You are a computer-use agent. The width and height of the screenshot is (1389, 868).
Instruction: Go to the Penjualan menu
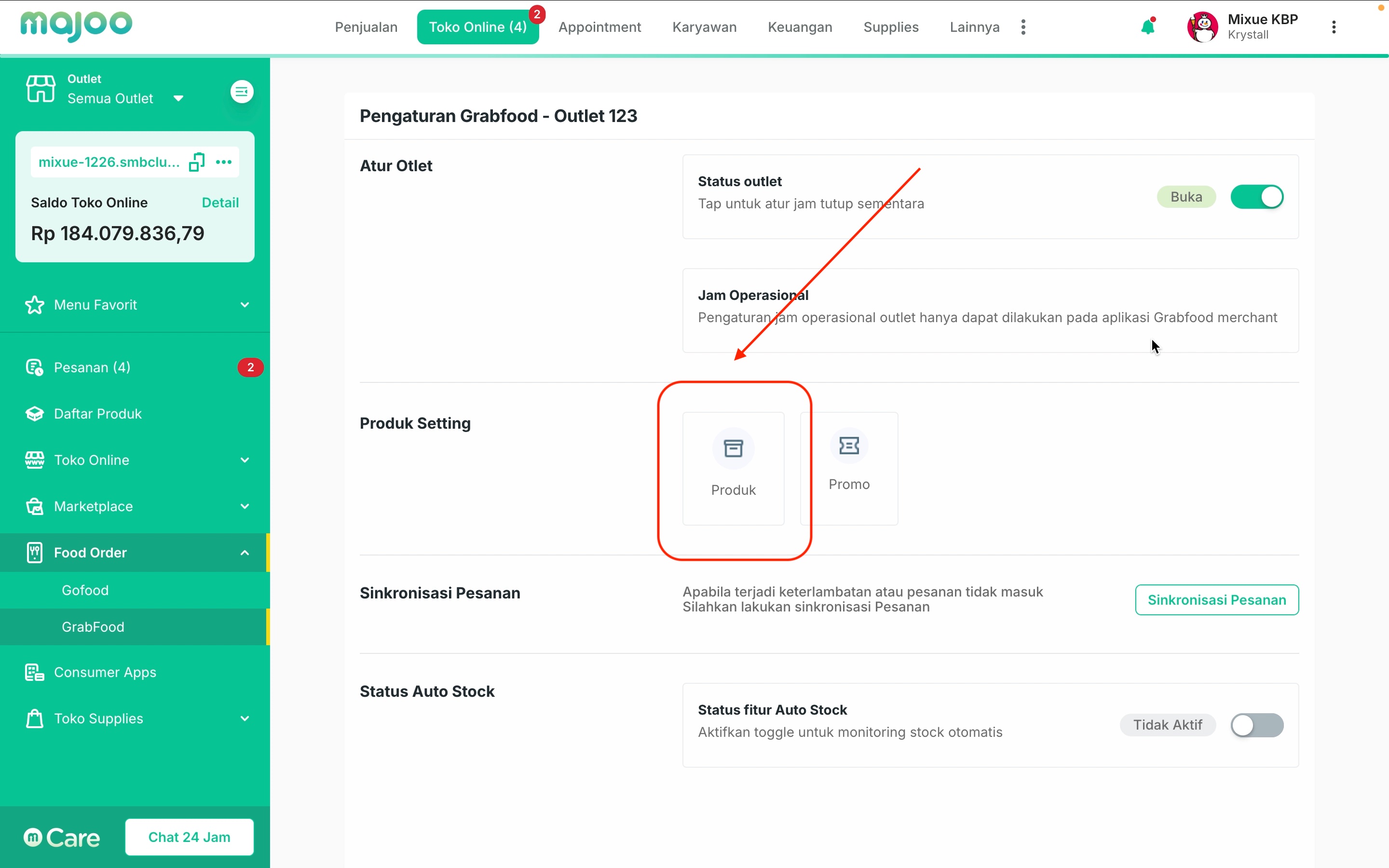tap(366, 27)
